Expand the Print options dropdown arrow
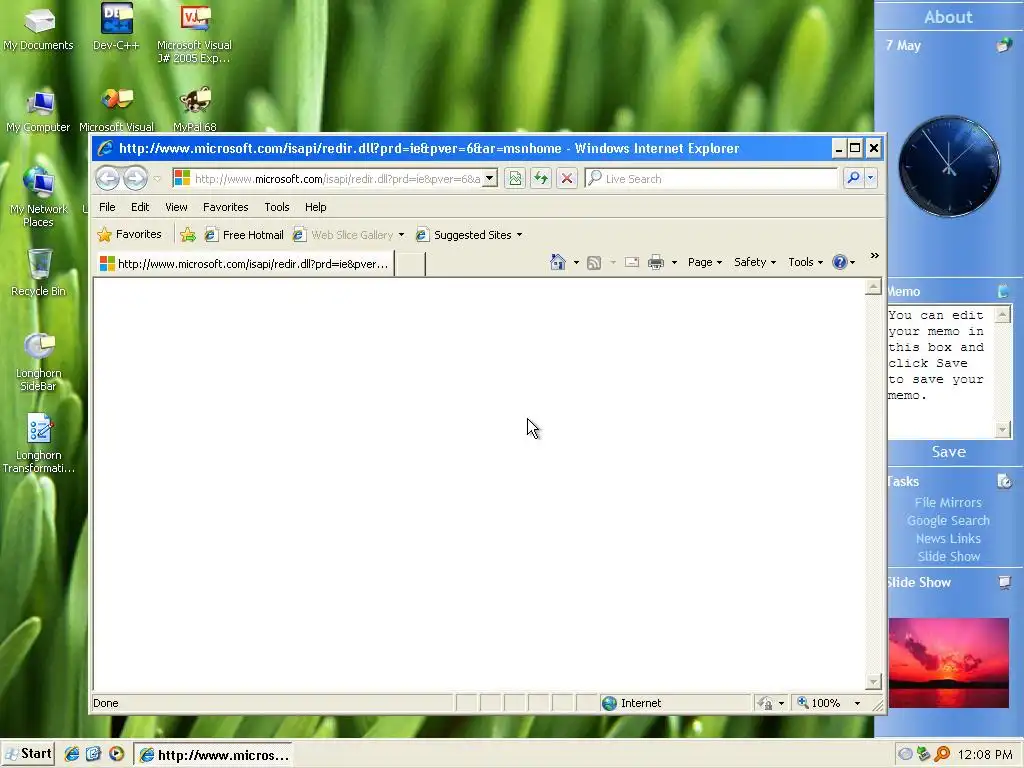Viewport: 1024px width, 768px height. (674, 263)
